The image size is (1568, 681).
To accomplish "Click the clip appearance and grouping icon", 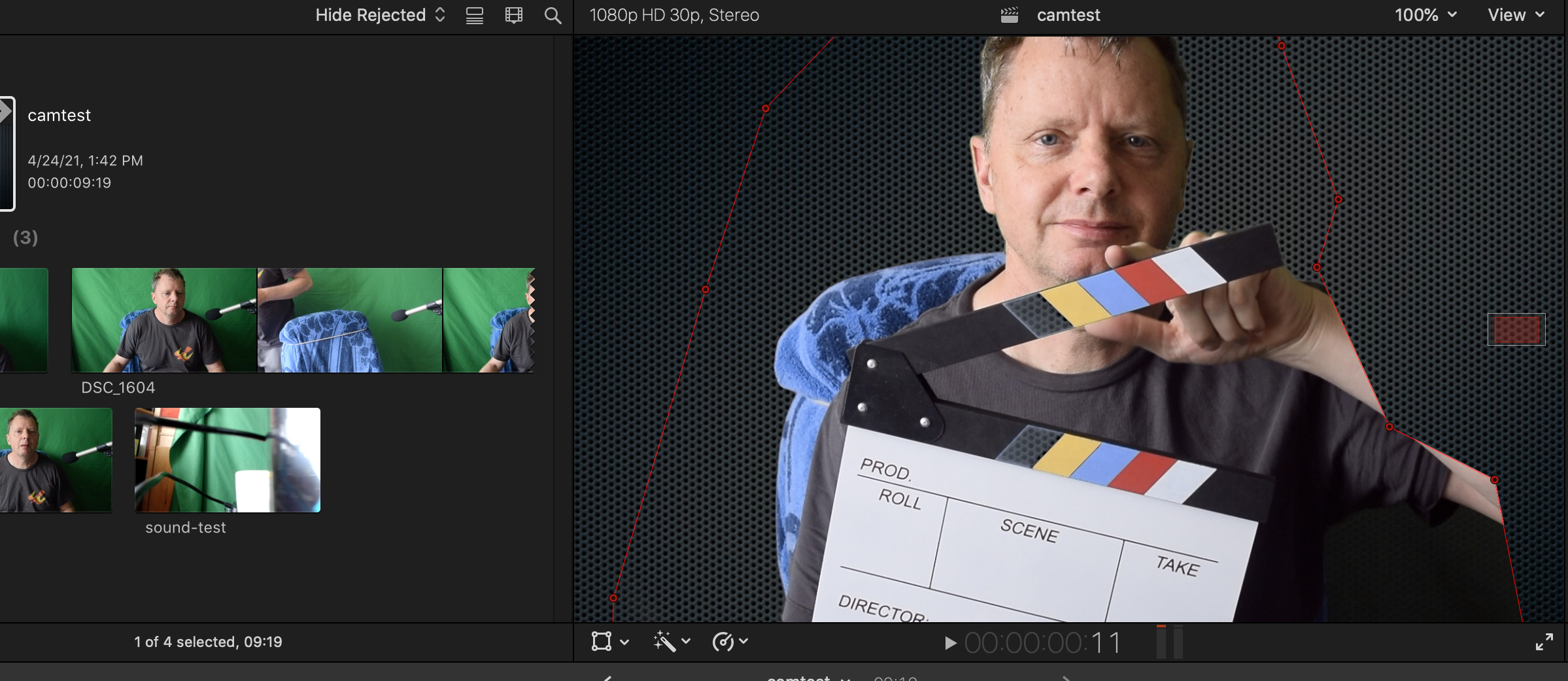I will [475, 16].
